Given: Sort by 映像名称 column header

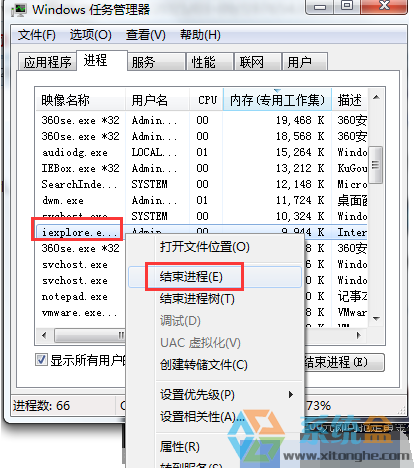Looking at the screenshot, I should [x=80, y=100].
